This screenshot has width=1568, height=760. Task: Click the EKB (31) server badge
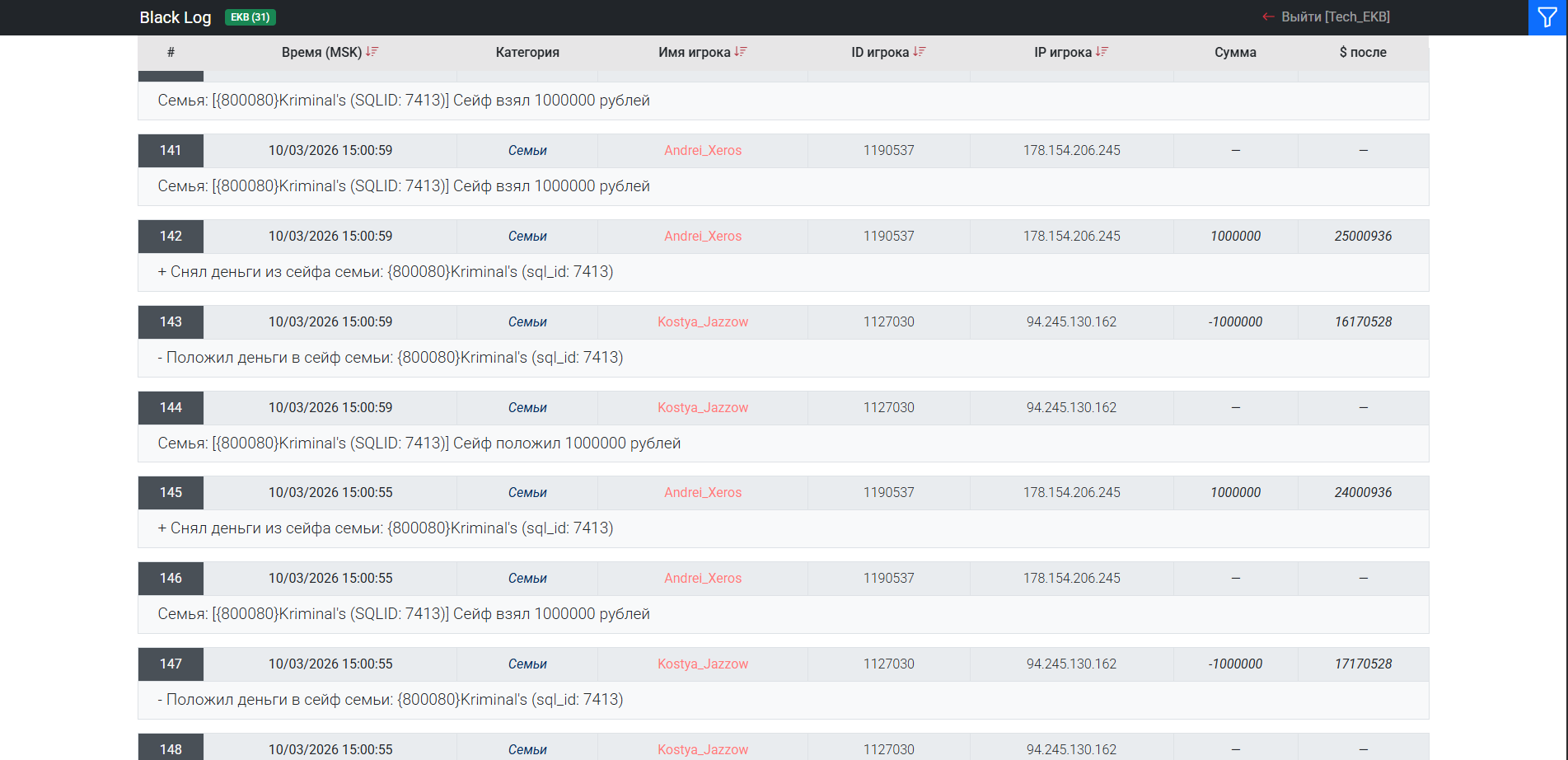tap(250, 17)
